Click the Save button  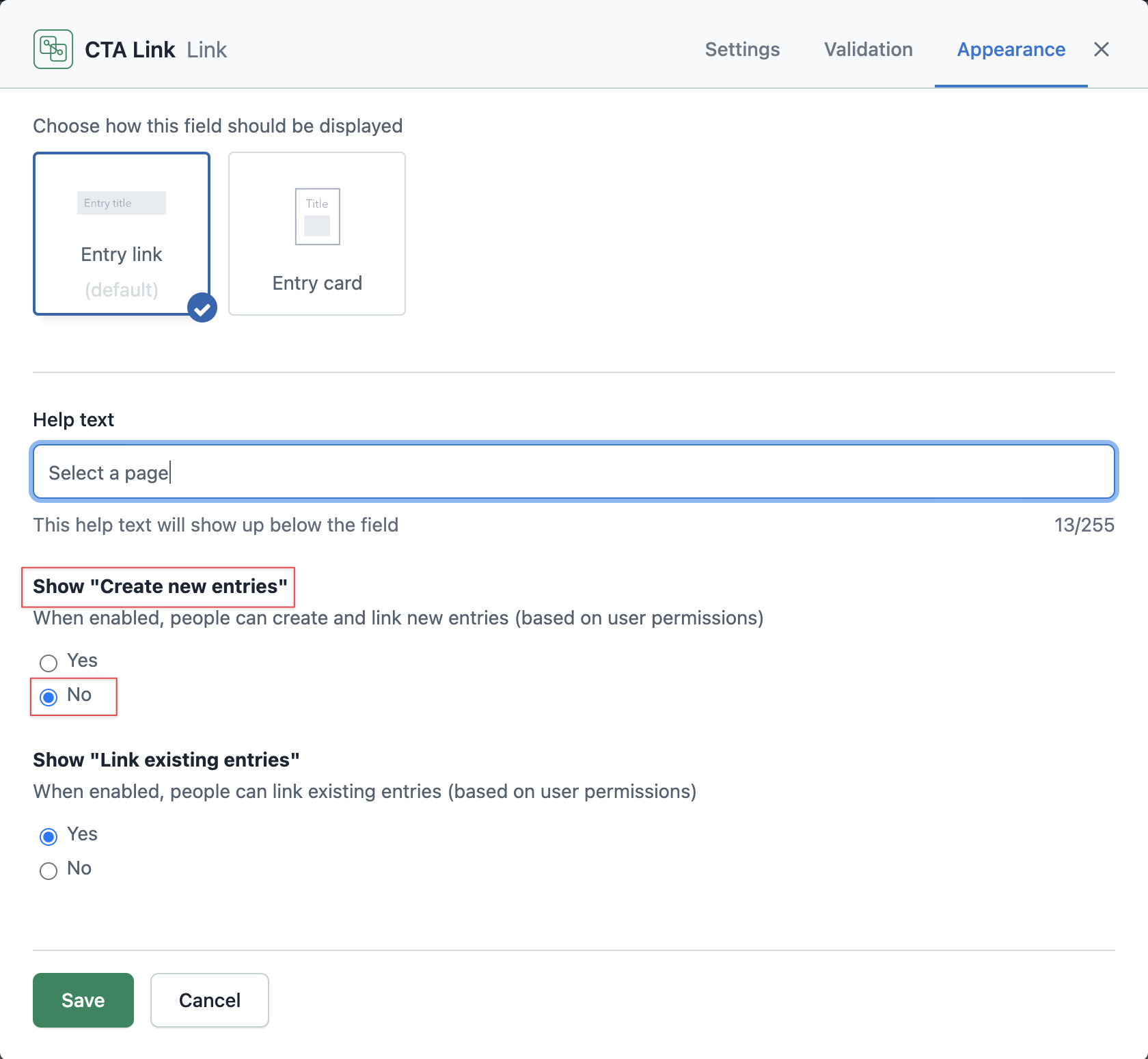tap(83, 1000)
